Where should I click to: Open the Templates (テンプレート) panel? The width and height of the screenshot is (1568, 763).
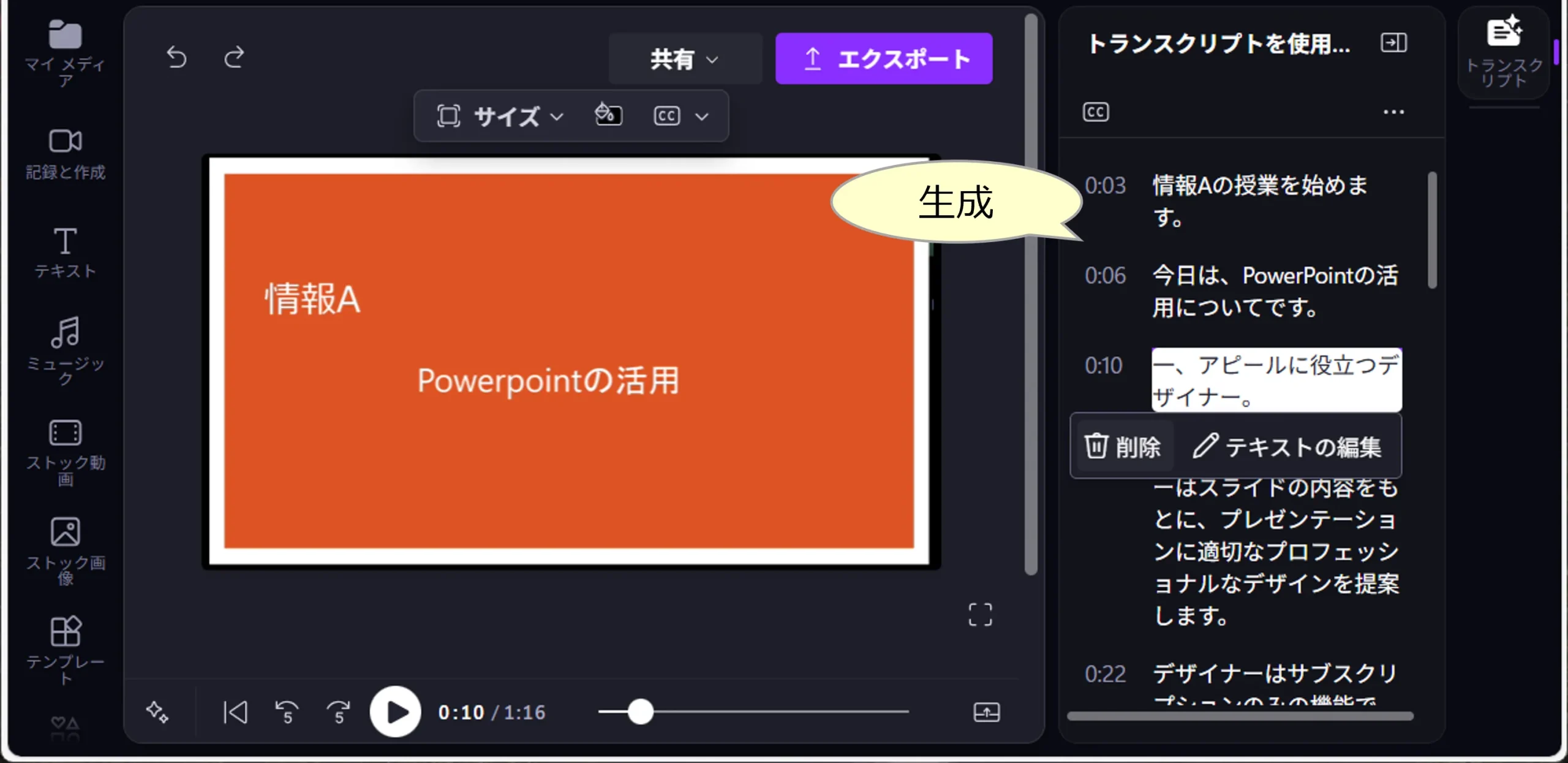[x=65, y=632]
